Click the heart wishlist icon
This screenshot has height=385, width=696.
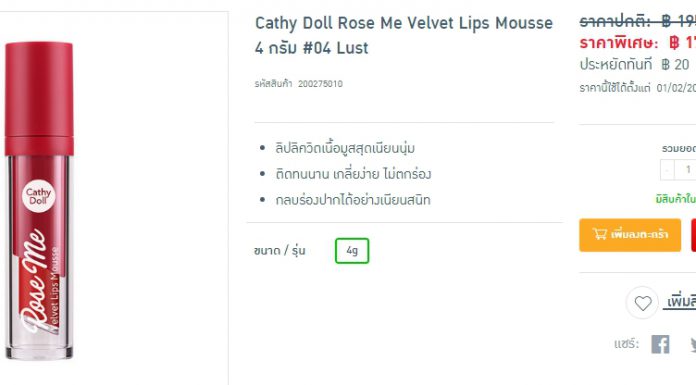click(642, 303)
